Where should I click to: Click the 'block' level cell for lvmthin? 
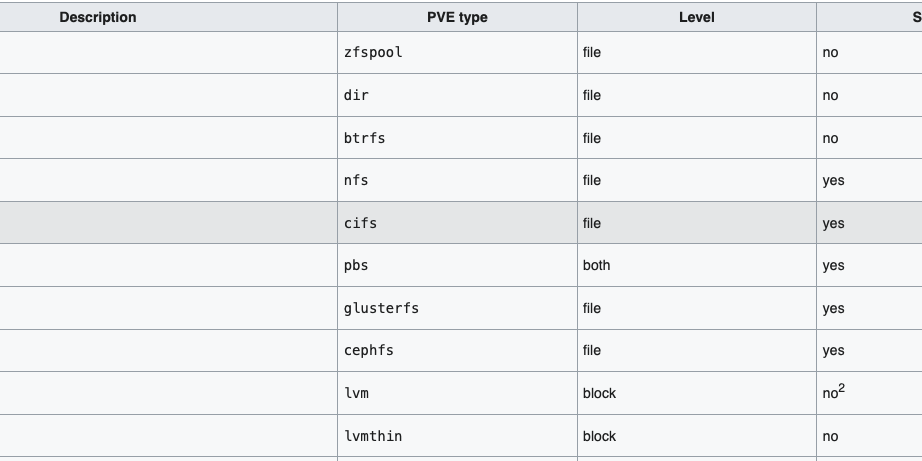pyautogui.click(x=599, y=436)
